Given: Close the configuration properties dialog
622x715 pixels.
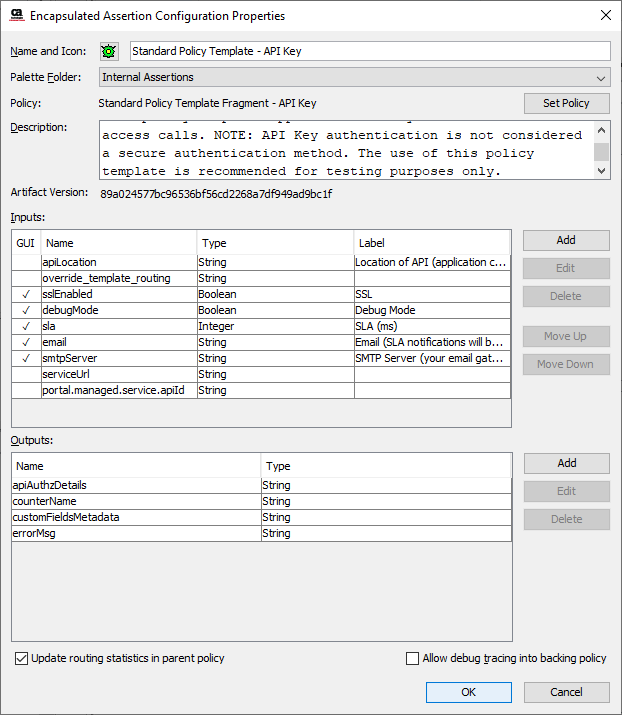Looking at the screenshot, I should [x=604, y=16].
